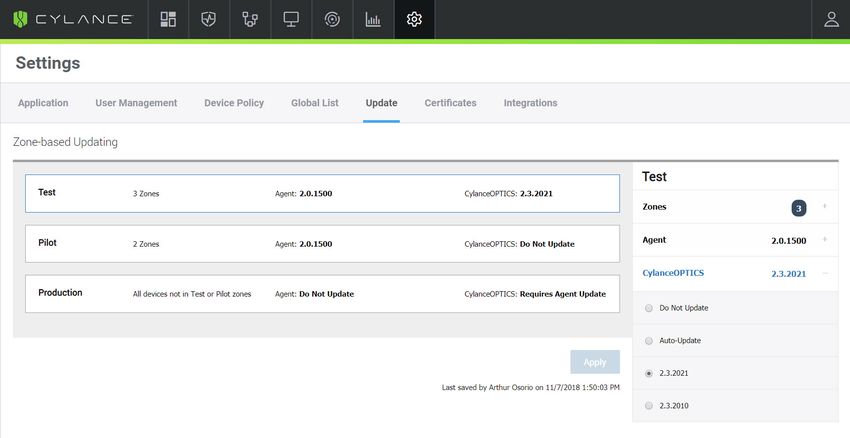Select the Production update rule row
Image resolution: width=850 pixels, height=438 pixels.
pos(323,294)
